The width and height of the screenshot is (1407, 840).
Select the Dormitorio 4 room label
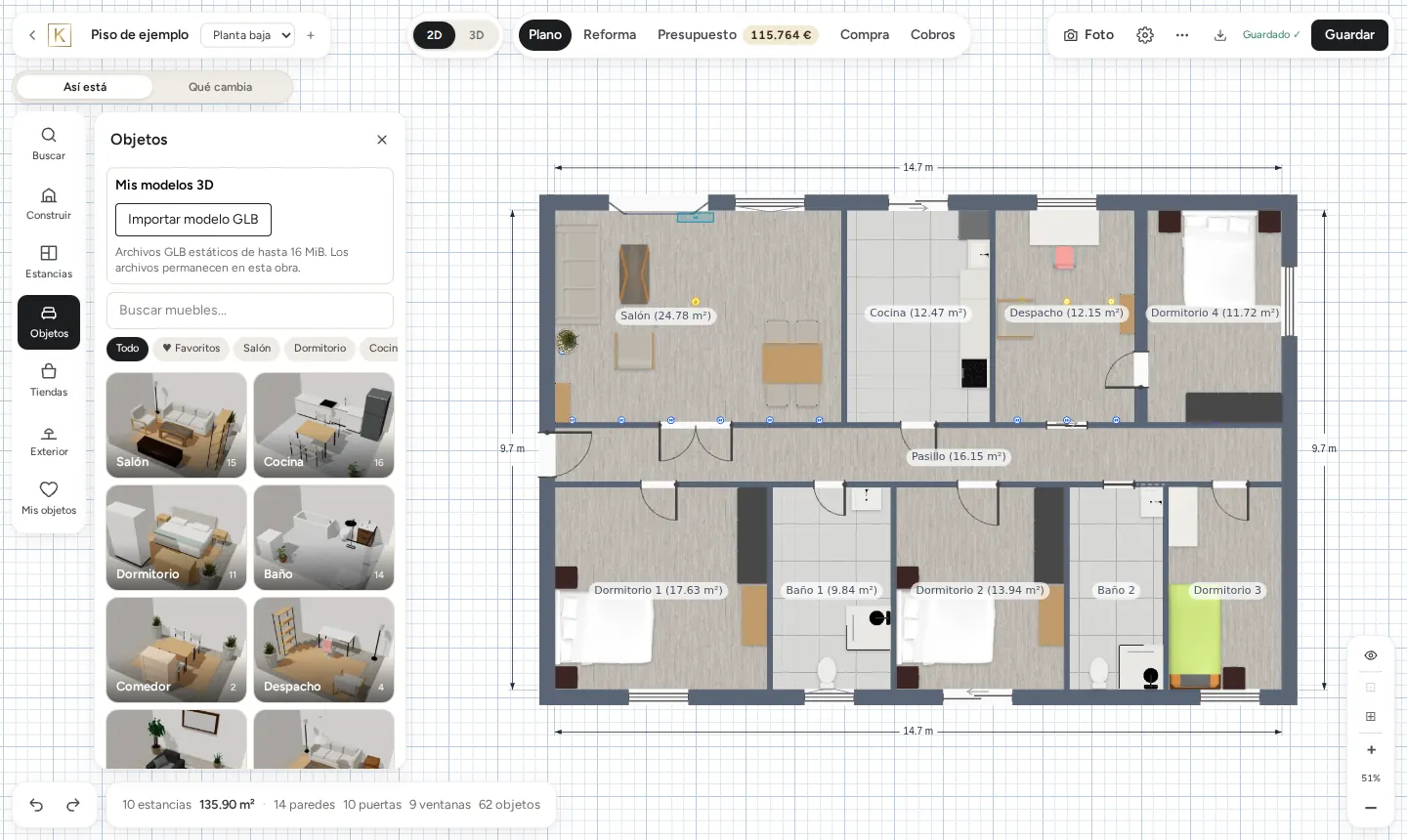[1215, 314]
